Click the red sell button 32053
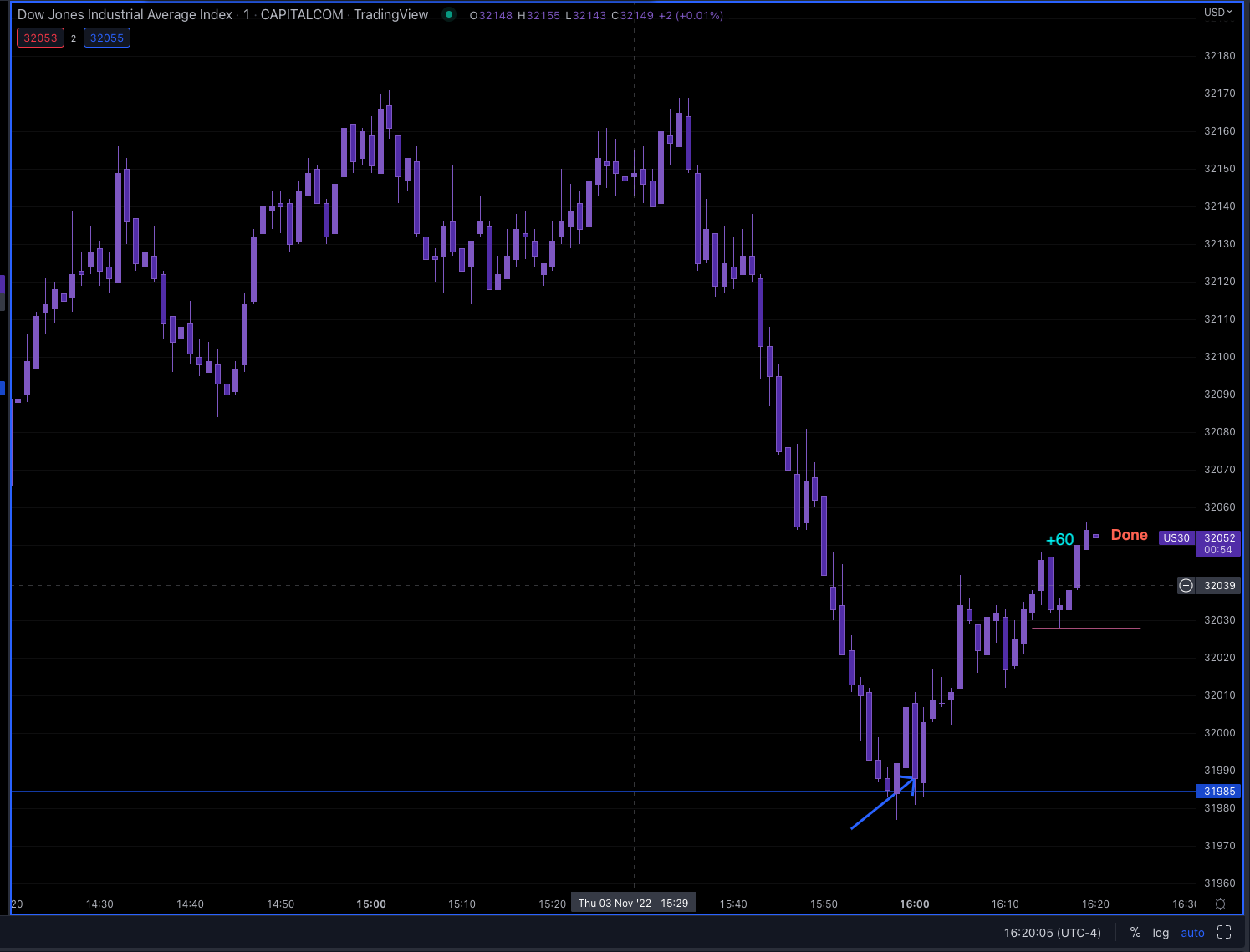The width and height of the screenshot is (1250, 952). point(40,38)
